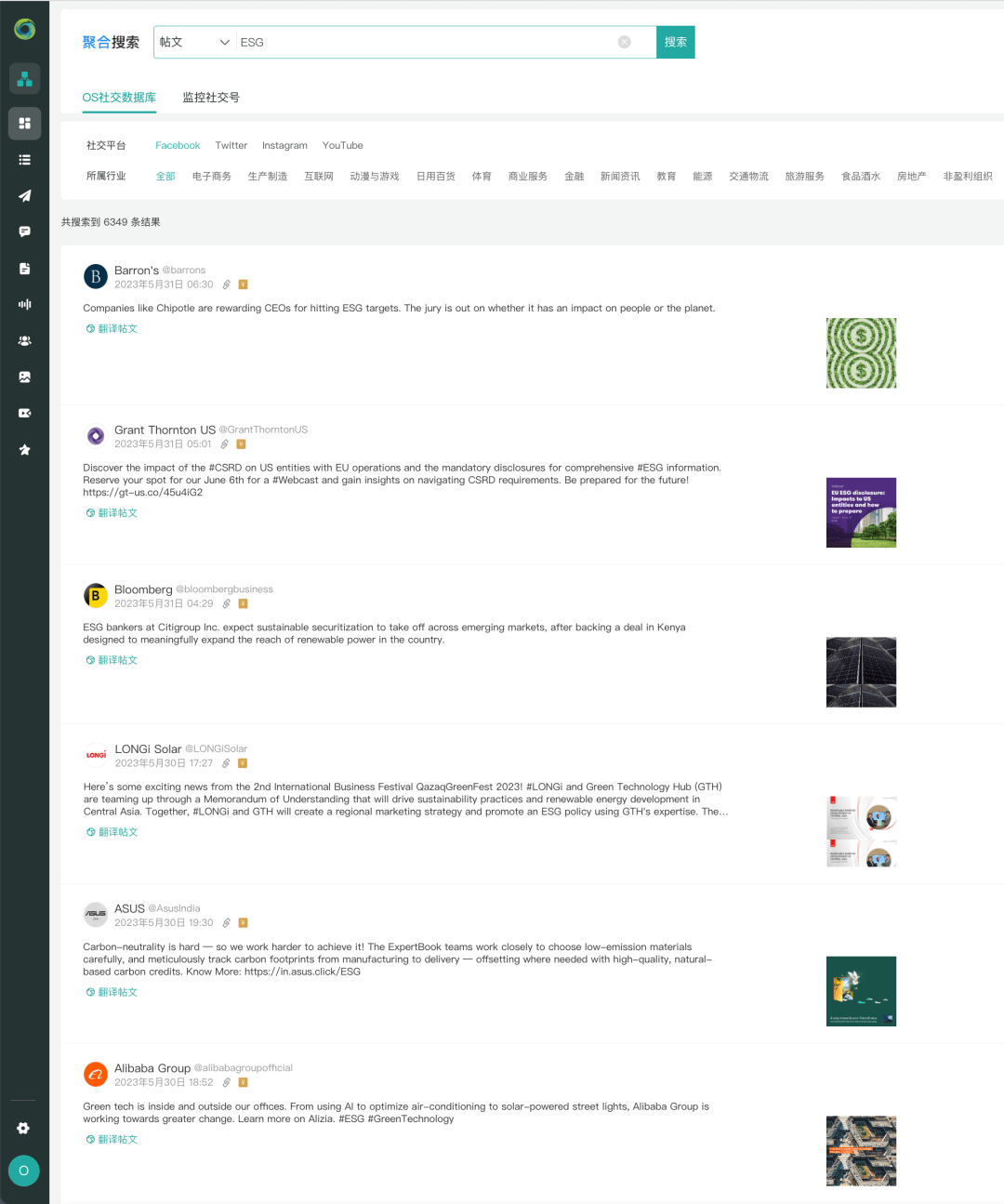The height and width of the screenshot is (1204, 1004).
Task: Filter by Twitter platform
Action: coord(231,146)
